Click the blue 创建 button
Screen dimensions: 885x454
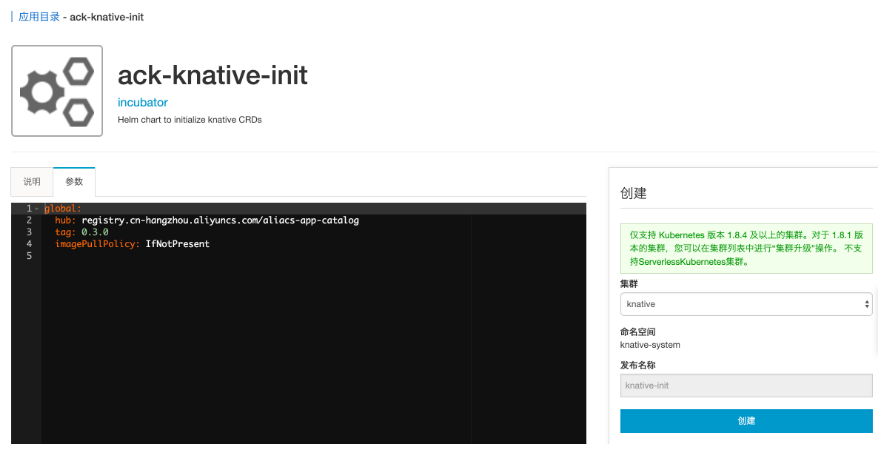pos(746,421)
